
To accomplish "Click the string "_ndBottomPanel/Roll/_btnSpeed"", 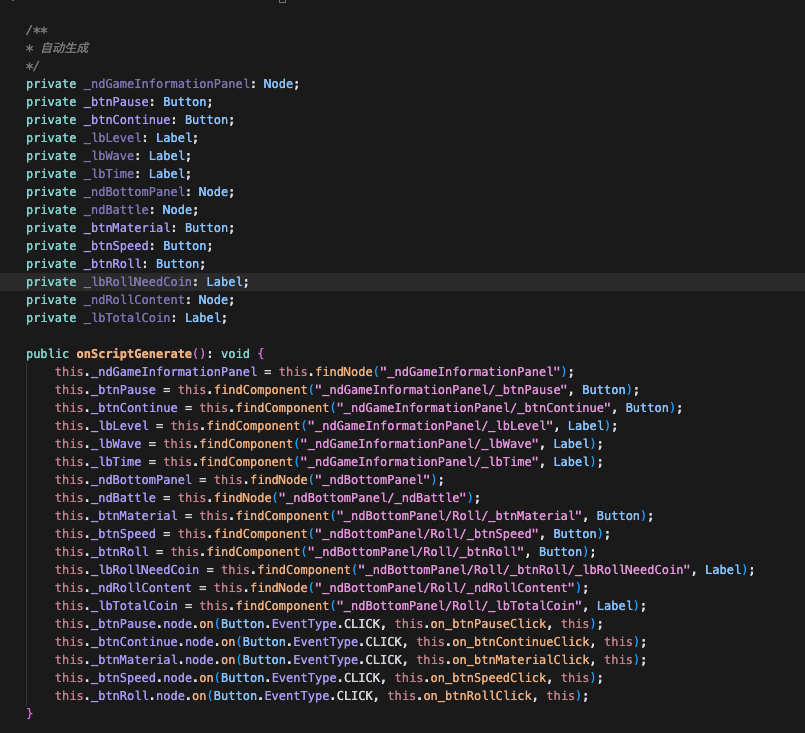I will (427, 533).
